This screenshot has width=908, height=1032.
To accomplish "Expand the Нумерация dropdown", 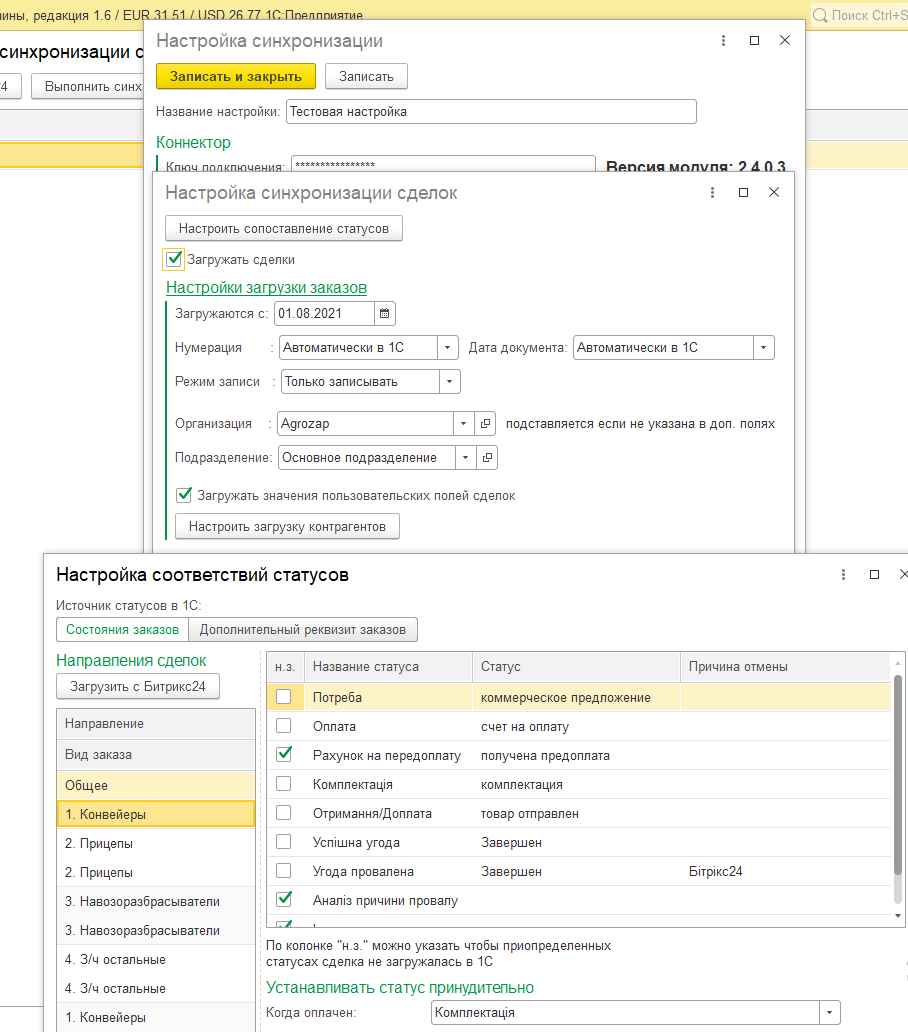I will [x=447, y=348].
